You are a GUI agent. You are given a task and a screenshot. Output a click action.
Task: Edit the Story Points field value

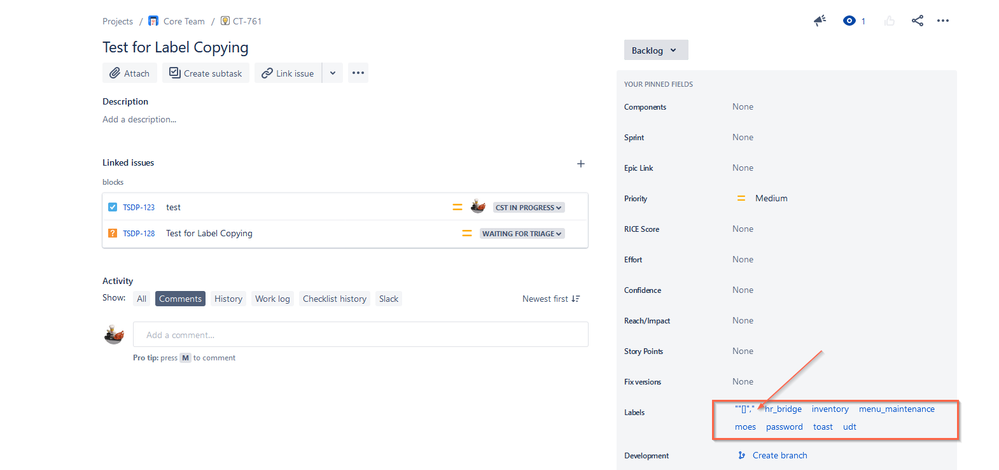point(743,351)
